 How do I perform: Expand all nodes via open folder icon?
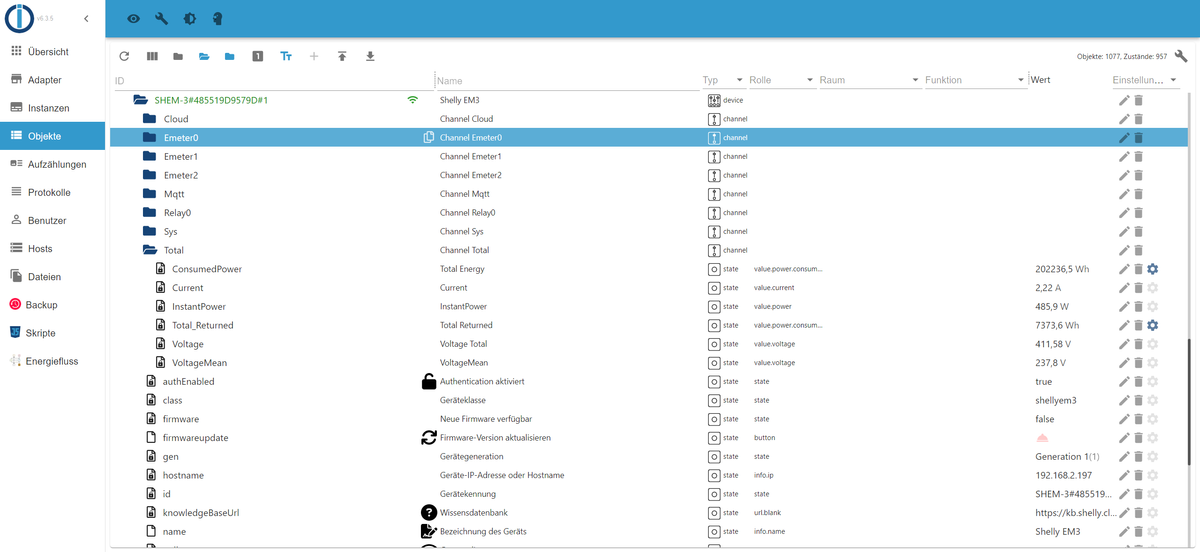tap(204, 57)
